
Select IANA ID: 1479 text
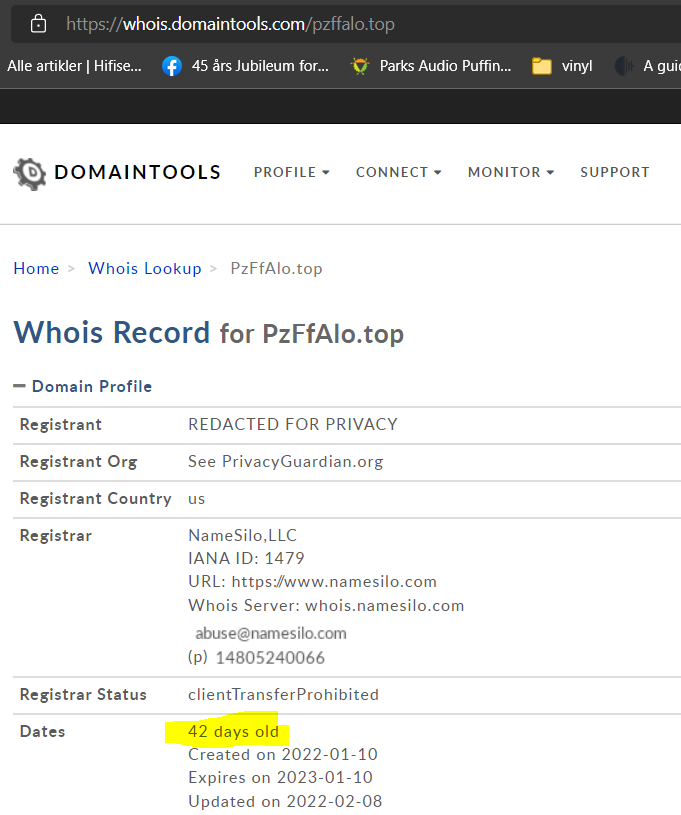[x=246, y=558]
